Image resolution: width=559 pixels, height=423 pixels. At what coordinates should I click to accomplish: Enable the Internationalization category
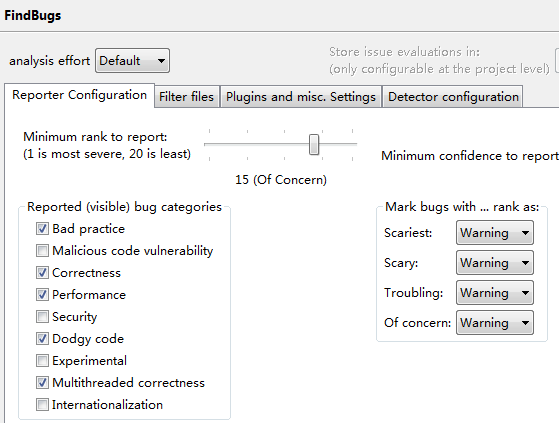[x=42, y=405]
